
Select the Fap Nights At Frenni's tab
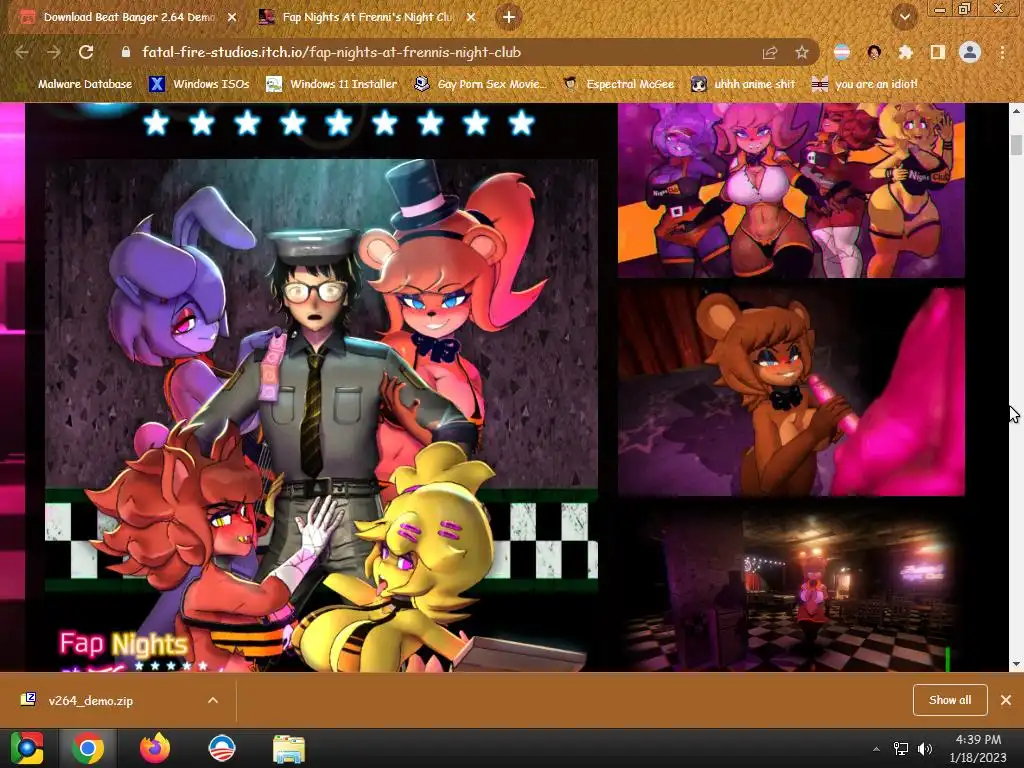pos(367,17)
